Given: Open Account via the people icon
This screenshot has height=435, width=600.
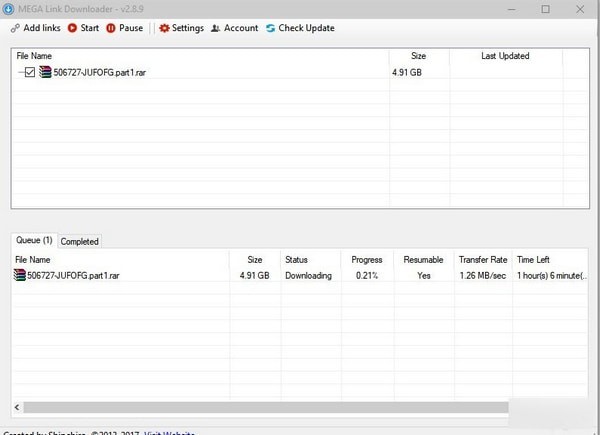Looking at the screenshot, I should (215, 28).
